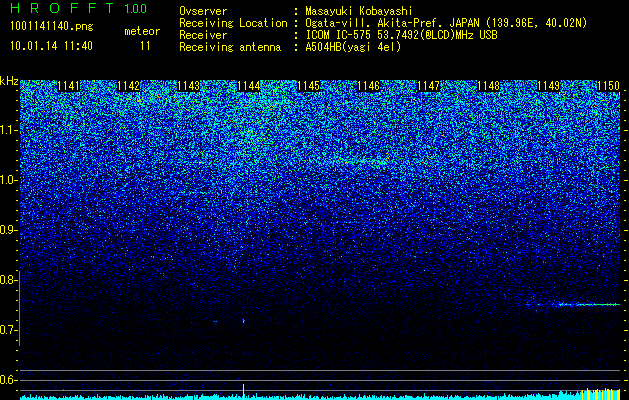Image resolution: width=629 pixels, height=400 pixels.
Task: Click time marker 1145
Action: [308, 86]
